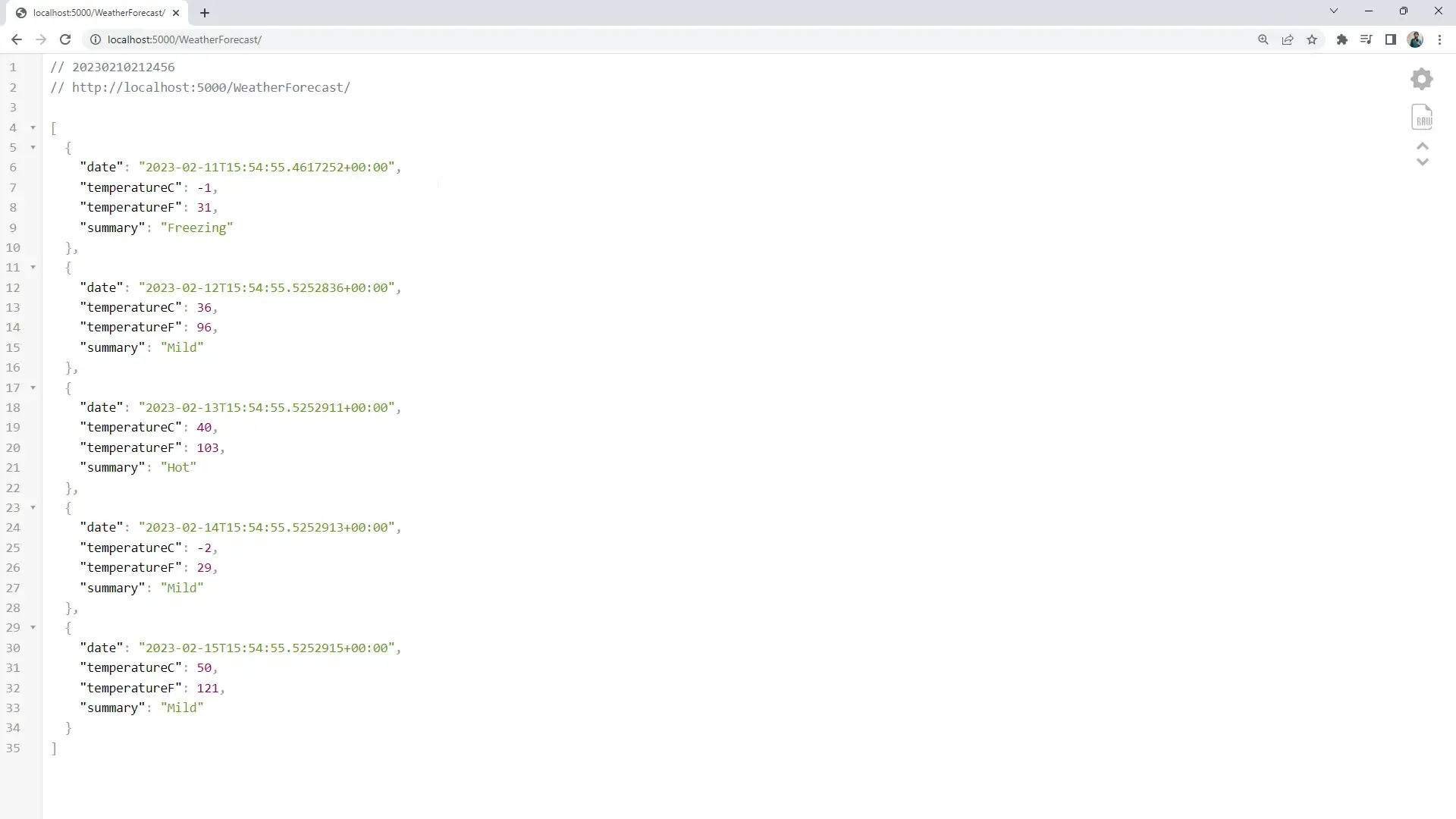Collapse the root JSON array at line 4
Image resolution: width=1456 pixels, height=819 pixels.
pos(32,127)
